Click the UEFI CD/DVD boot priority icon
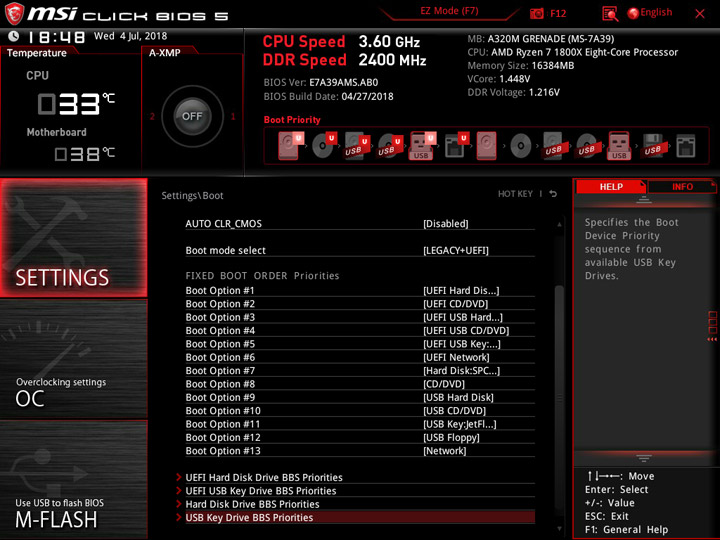720x540 pixels. (x=324, y=146)
